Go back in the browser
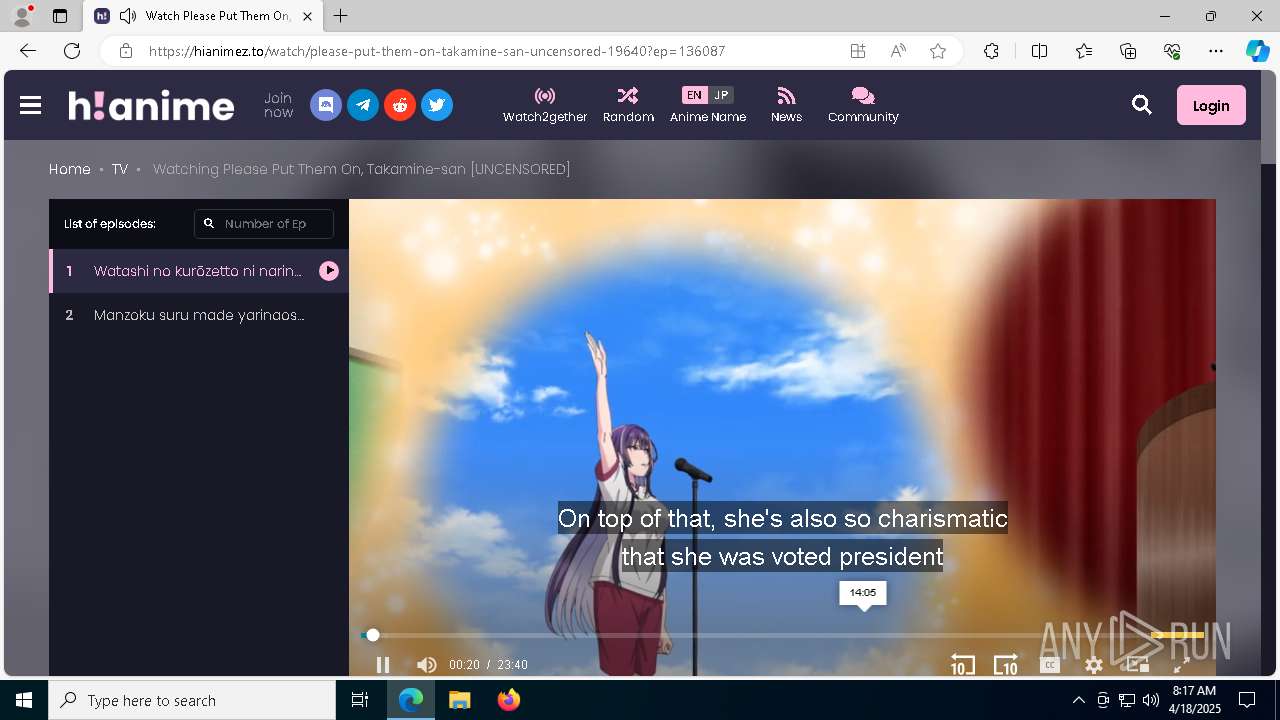1280x720 pixels. [28, 51]
